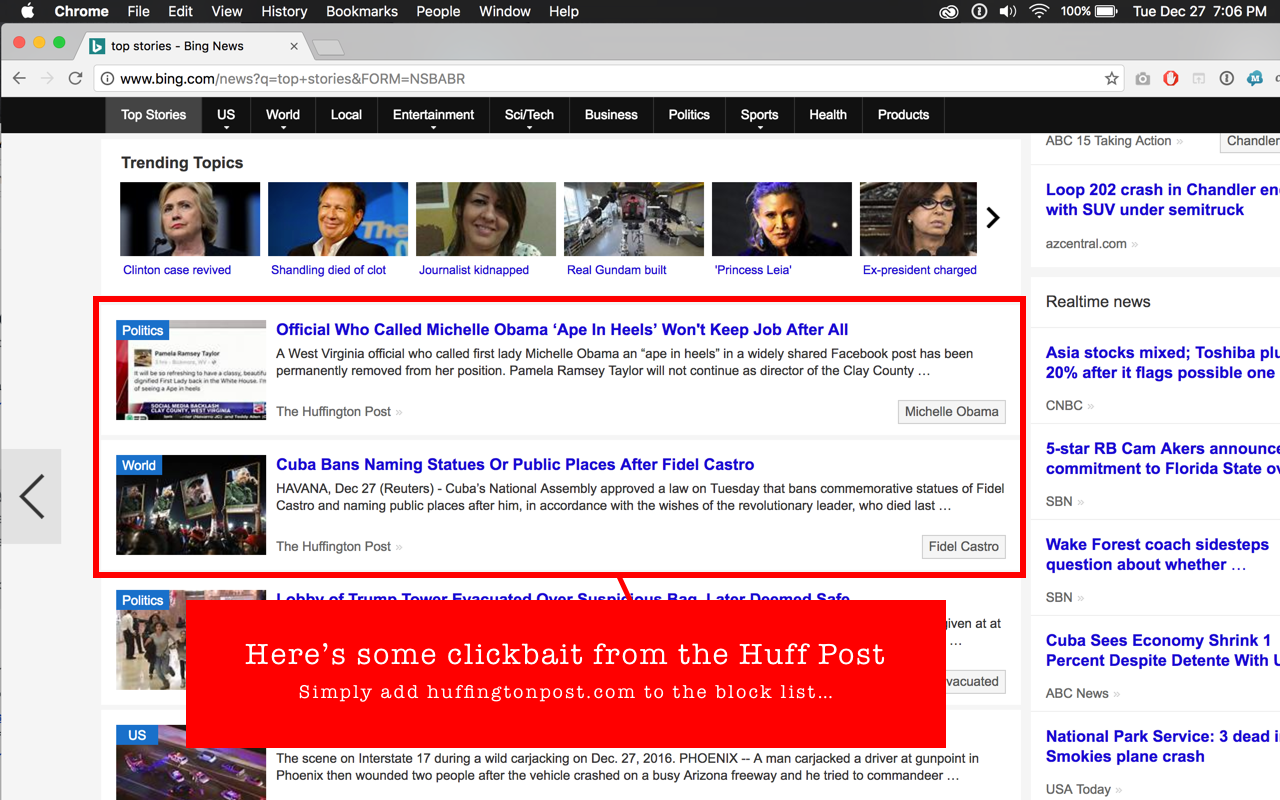The height and width of the screenshot is (800, 1280).
Task: Open Real Gundam built trending image
Action: tap(634, 219)
